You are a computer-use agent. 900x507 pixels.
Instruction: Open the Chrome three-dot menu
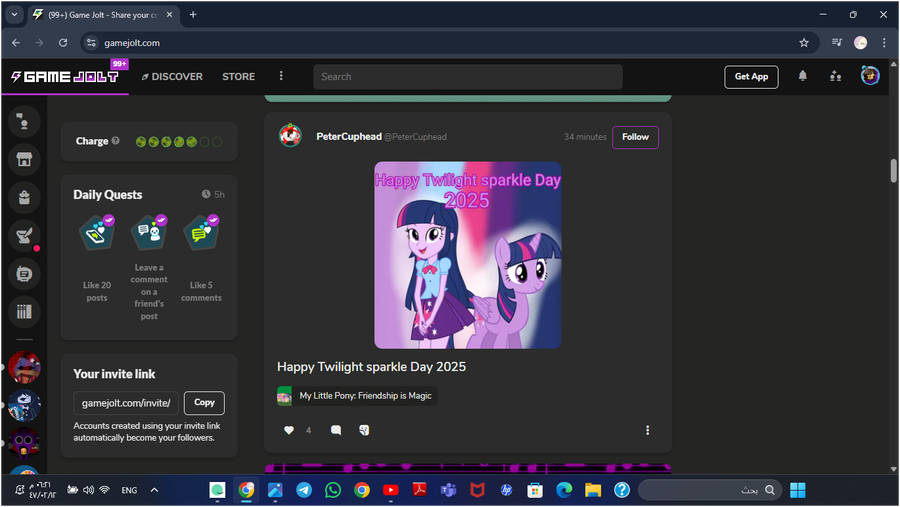(884, 42)
